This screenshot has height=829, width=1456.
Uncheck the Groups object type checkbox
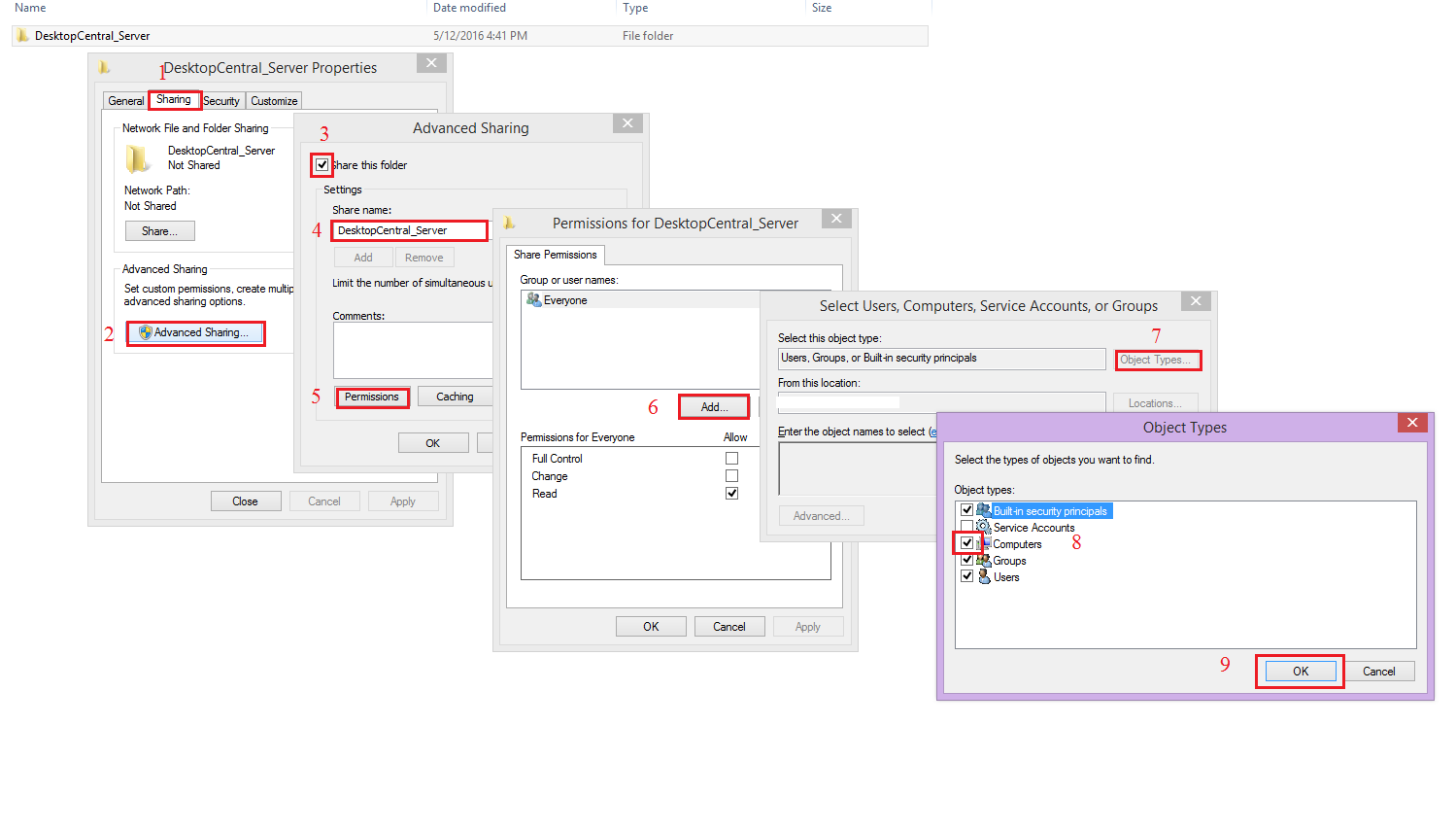(966, 560)
